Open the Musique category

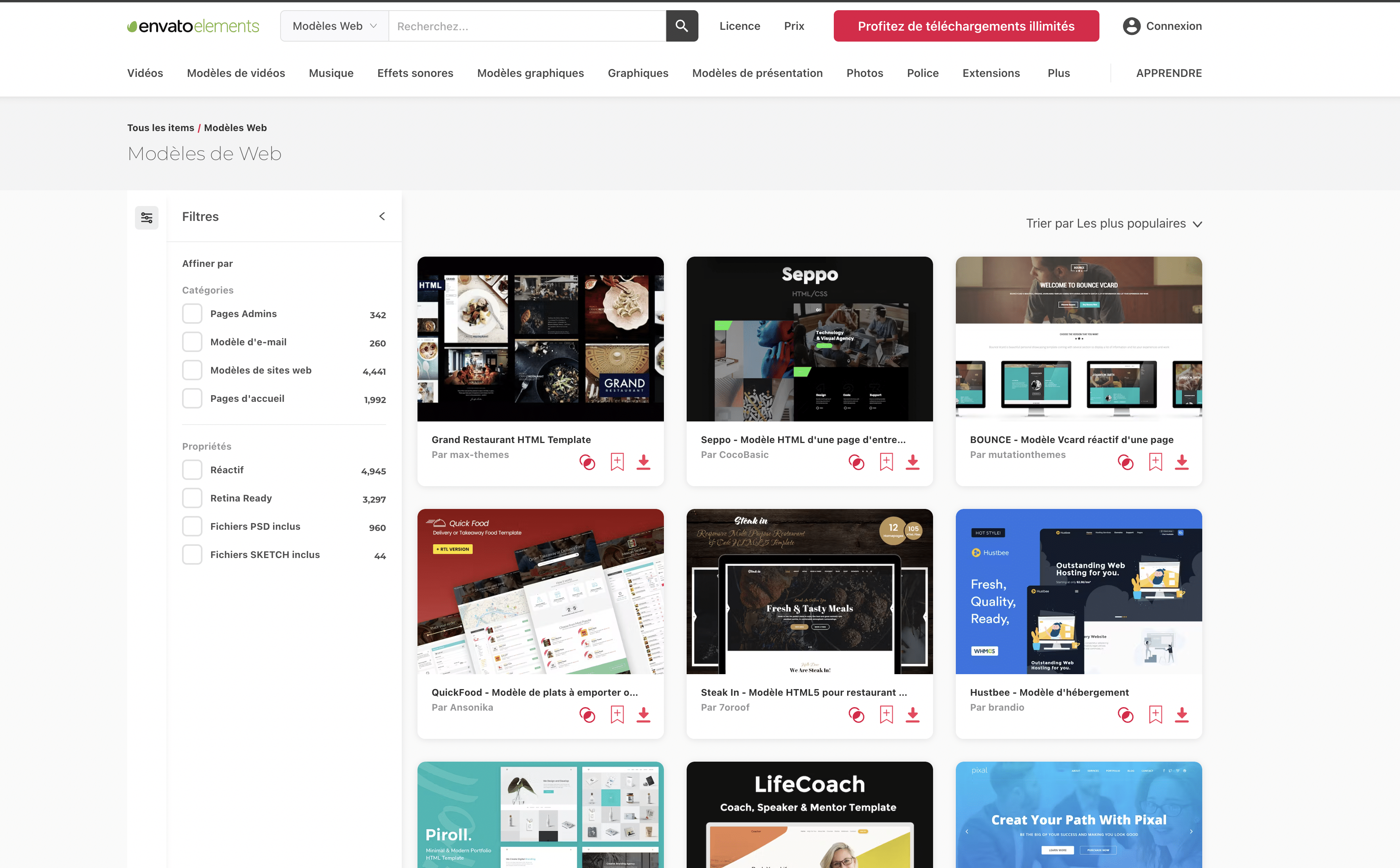pyautogui.click(x=331, y=73)
